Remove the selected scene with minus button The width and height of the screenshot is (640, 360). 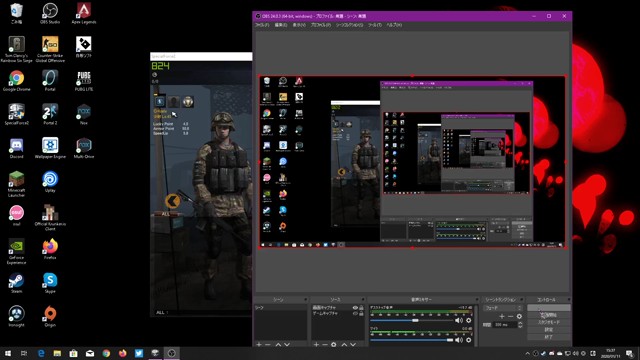(x=268, y=345)
